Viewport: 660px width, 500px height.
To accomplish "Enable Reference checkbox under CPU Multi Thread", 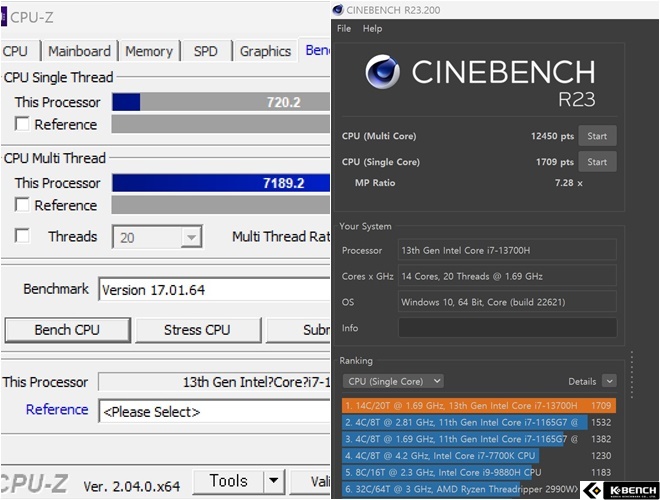I will point(22,205).
